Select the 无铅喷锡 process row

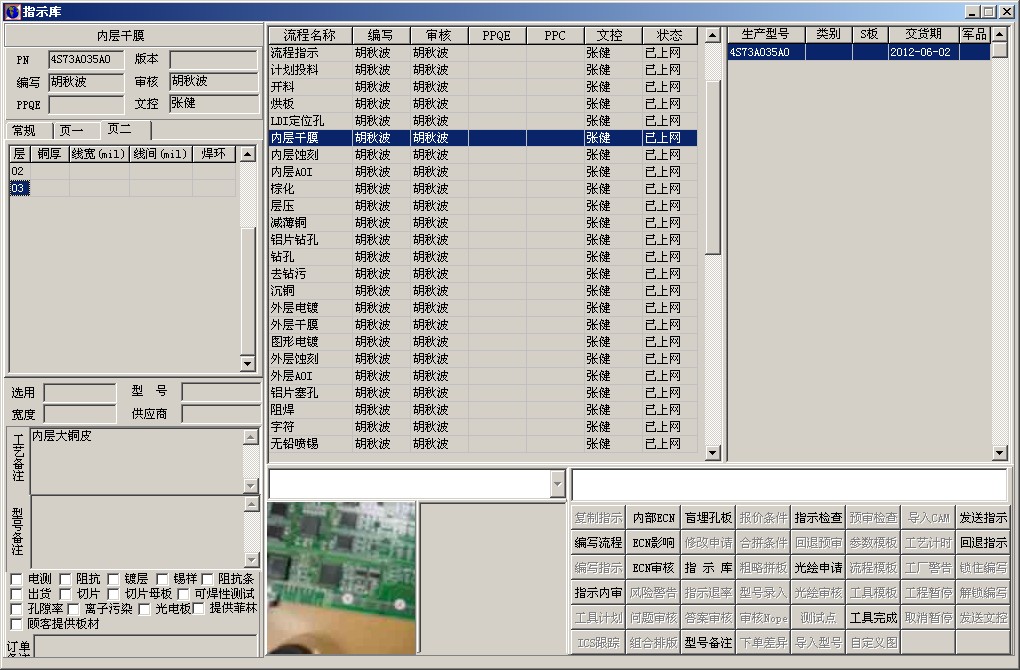(x=483, y=444)
